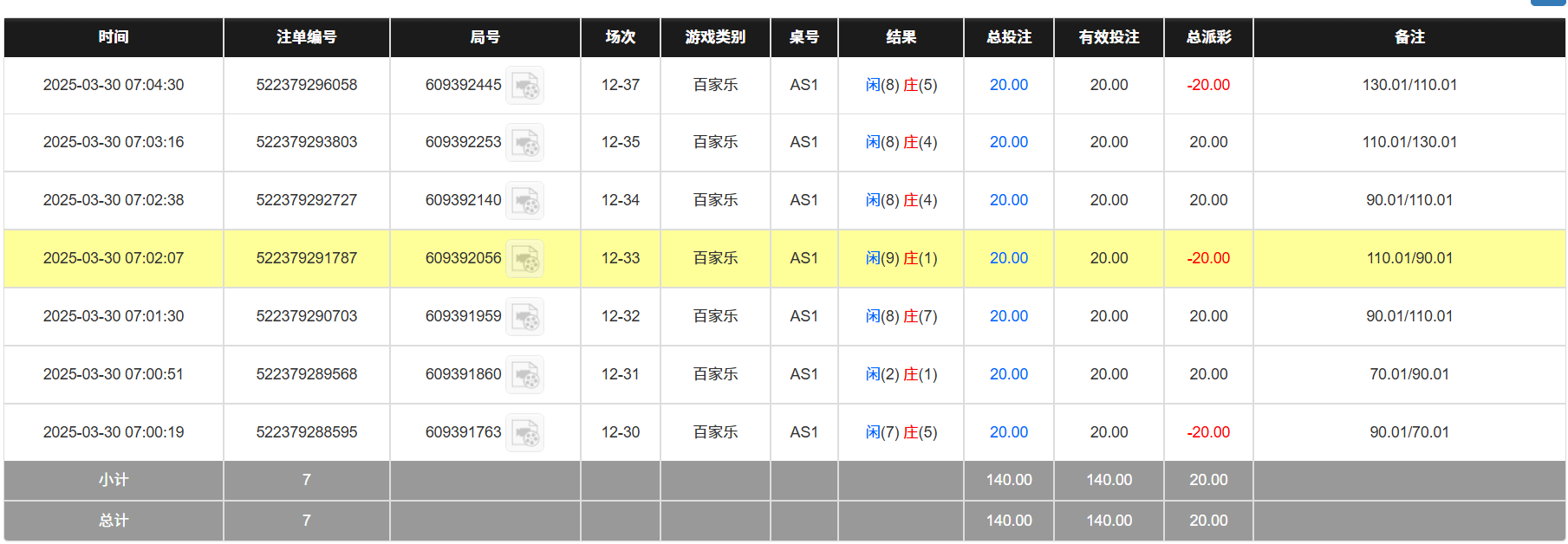Click the 时间 column header
Viewport: 1568px width, 544px height.
click(114, 37)
